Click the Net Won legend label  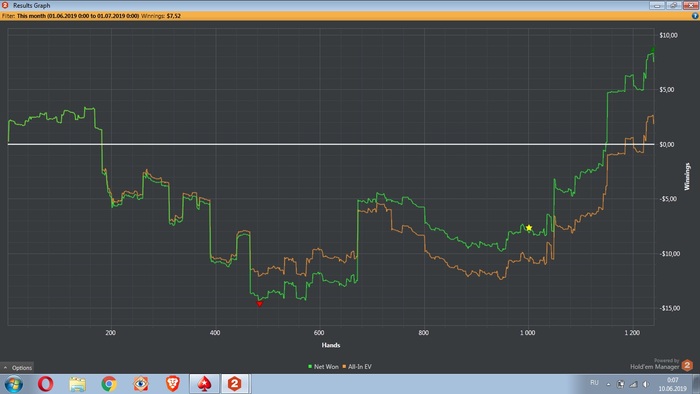(326, 367)
